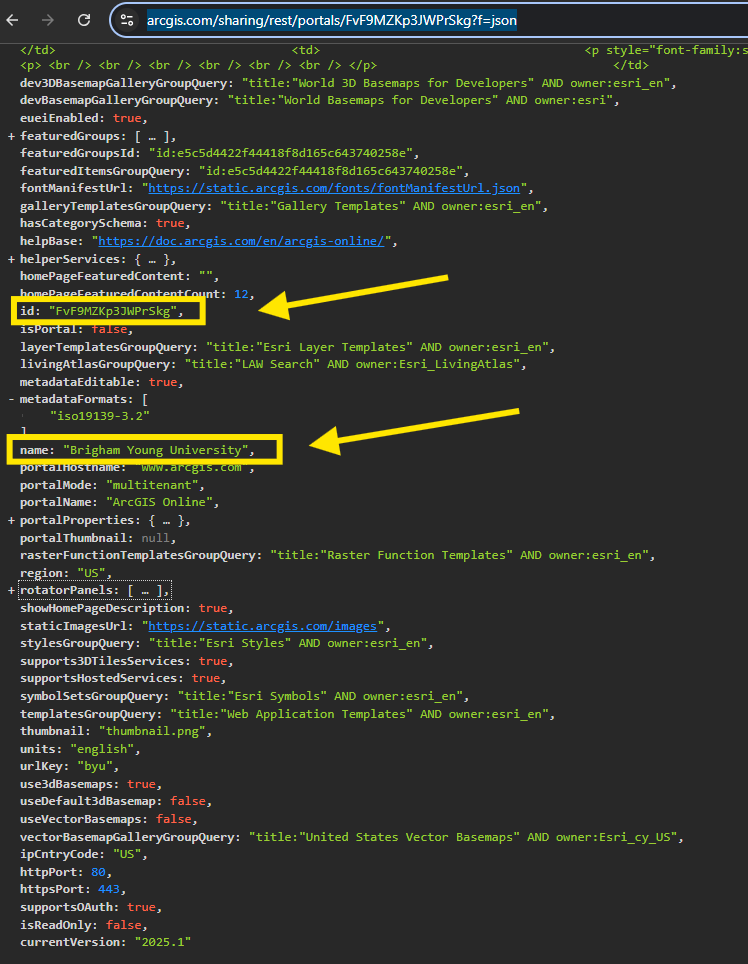The height and width of the screenshot is (964, 748).
Task: Click the portalThumbnail null value
Action: click(x=156, y=538)
